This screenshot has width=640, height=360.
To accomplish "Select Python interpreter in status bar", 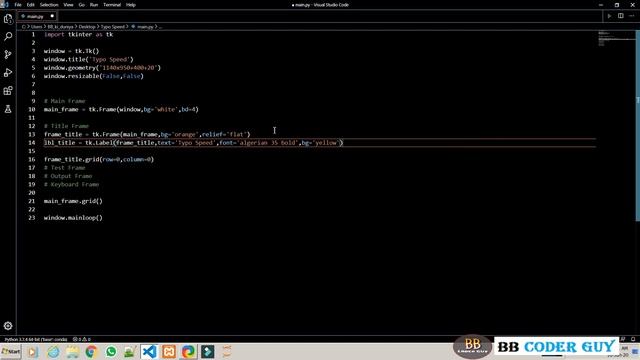I will coord(36,339).
